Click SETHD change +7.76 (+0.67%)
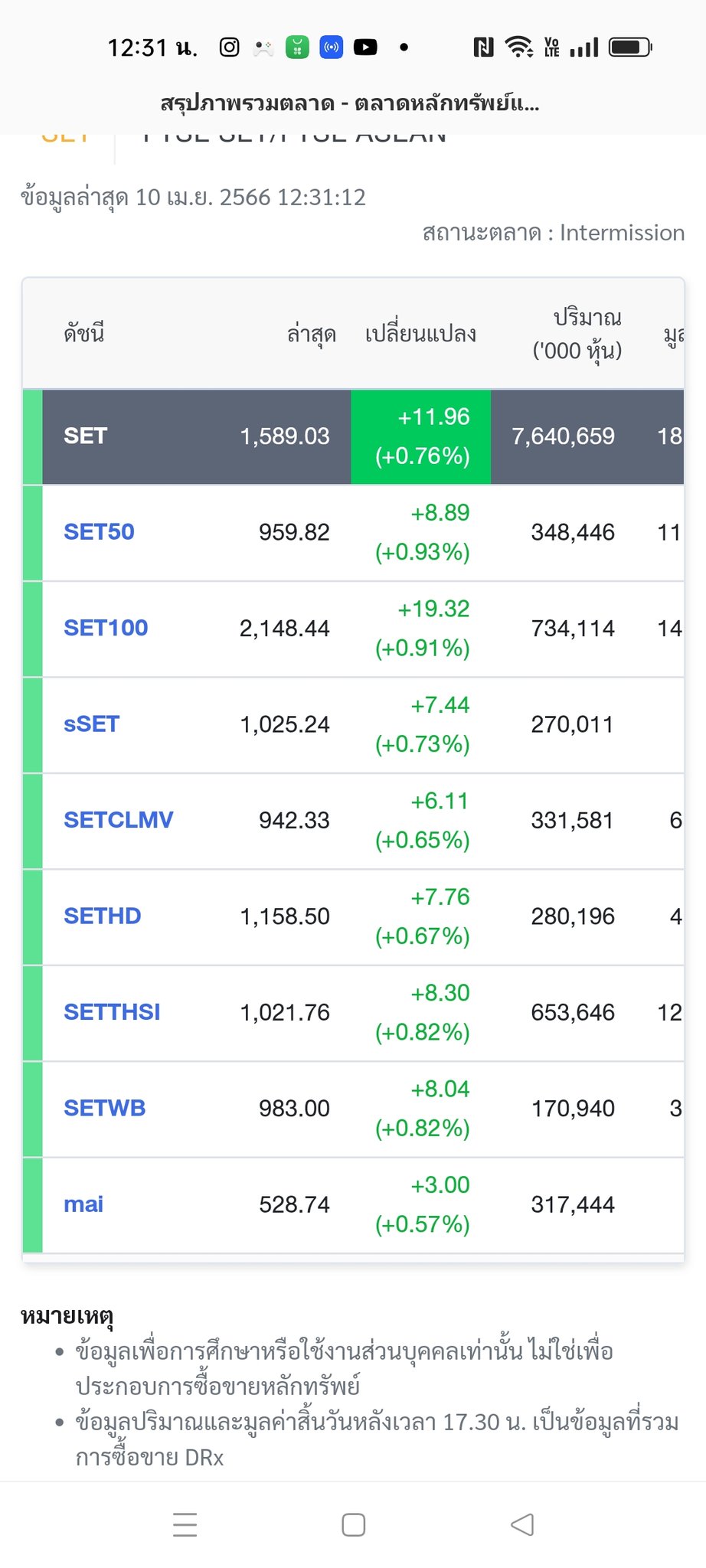Screen dimensions: 706x1568 [x=422, y=916]
